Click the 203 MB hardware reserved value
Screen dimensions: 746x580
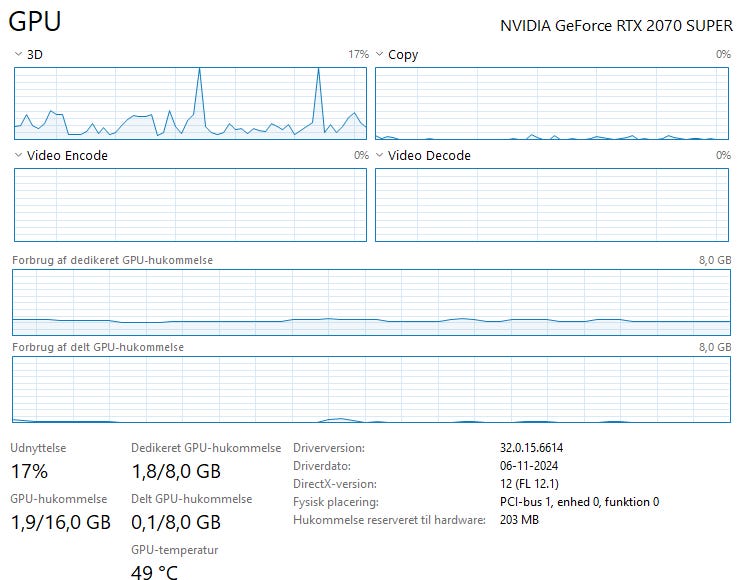[519, 520]
